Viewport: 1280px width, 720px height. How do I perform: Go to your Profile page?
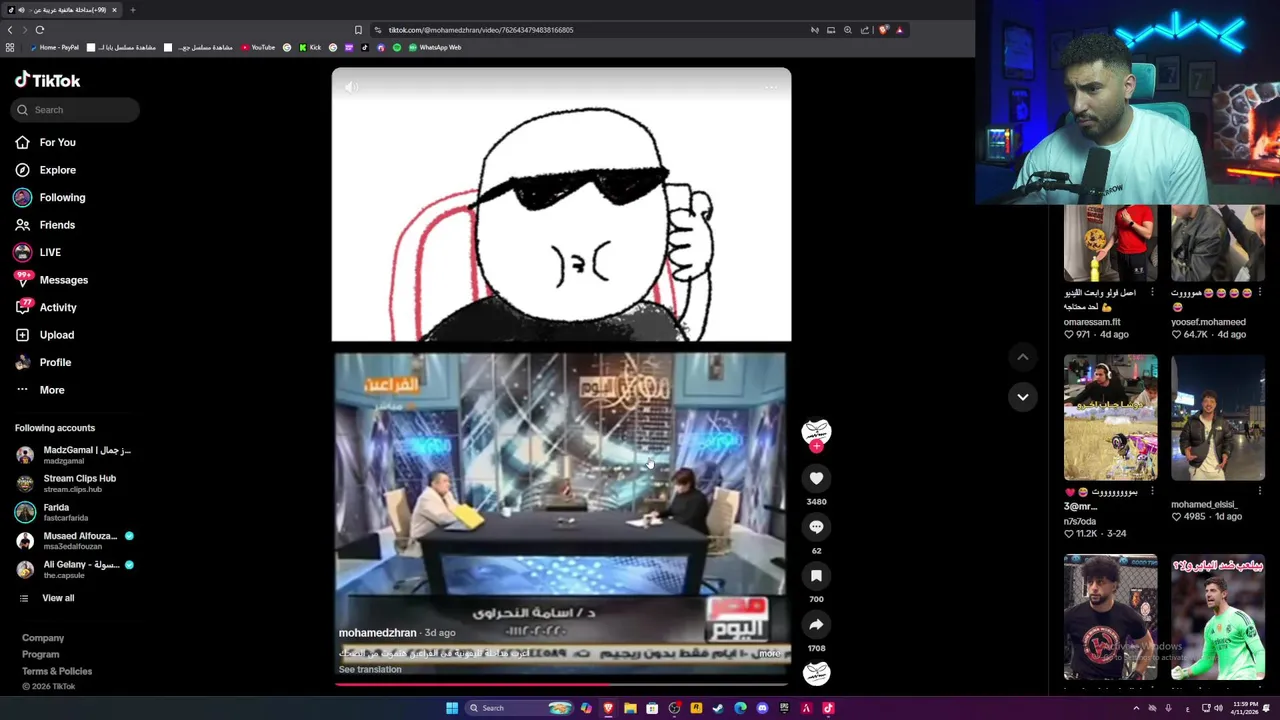click(x=44, y=362)
